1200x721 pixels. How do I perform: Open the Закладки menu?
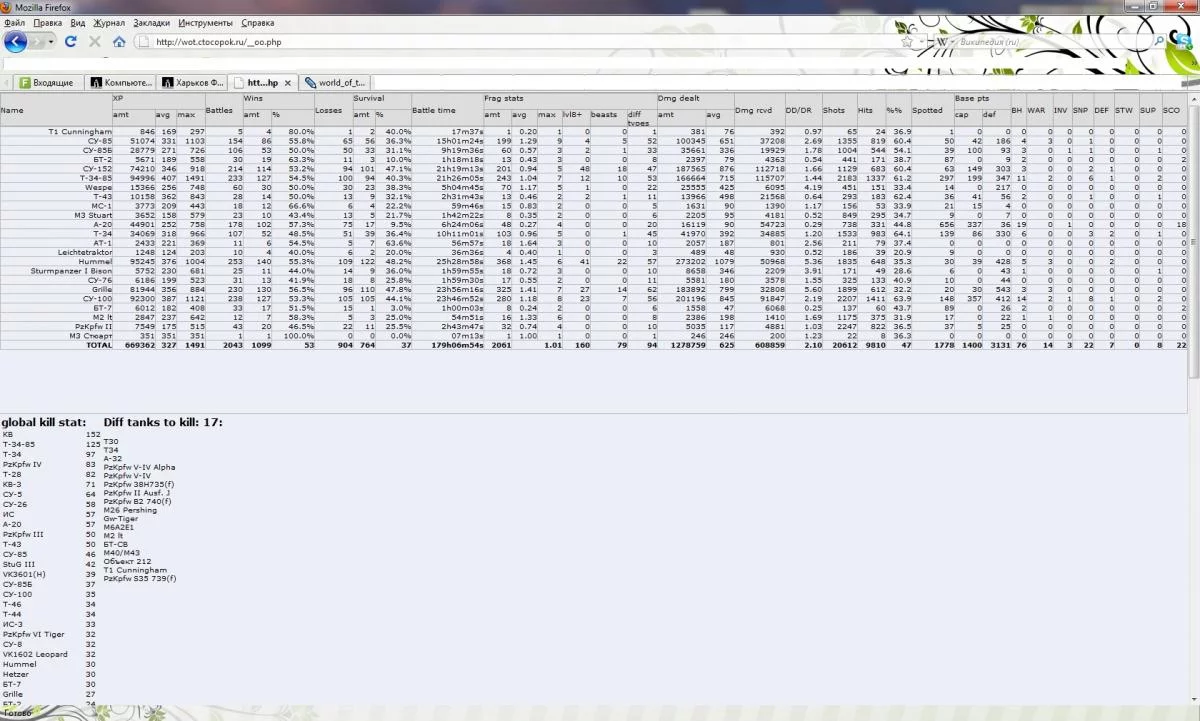pos(151,22)
